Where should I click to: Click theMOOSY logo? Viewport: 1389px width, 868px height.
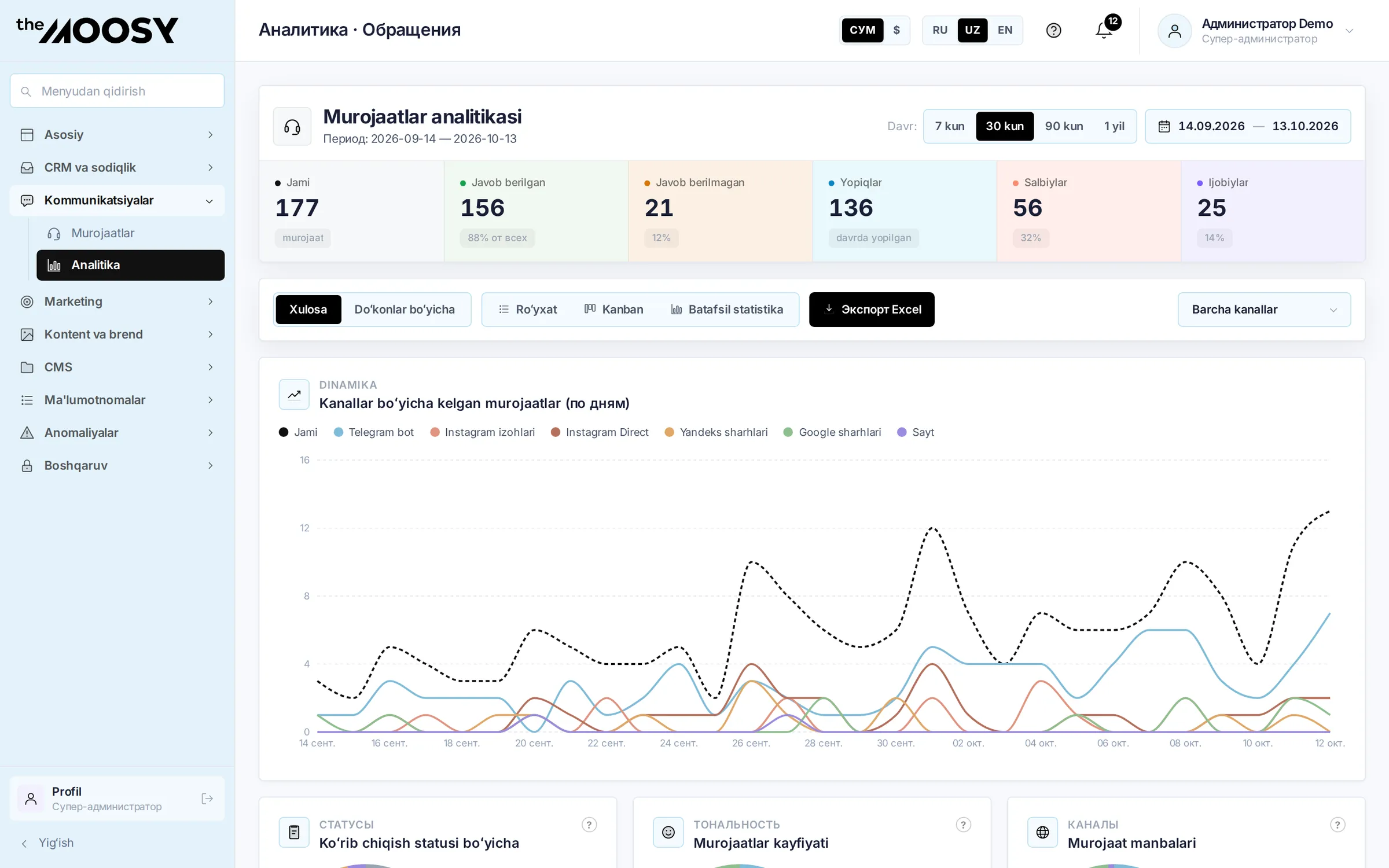pyautogui.click(x=97, y=30)
